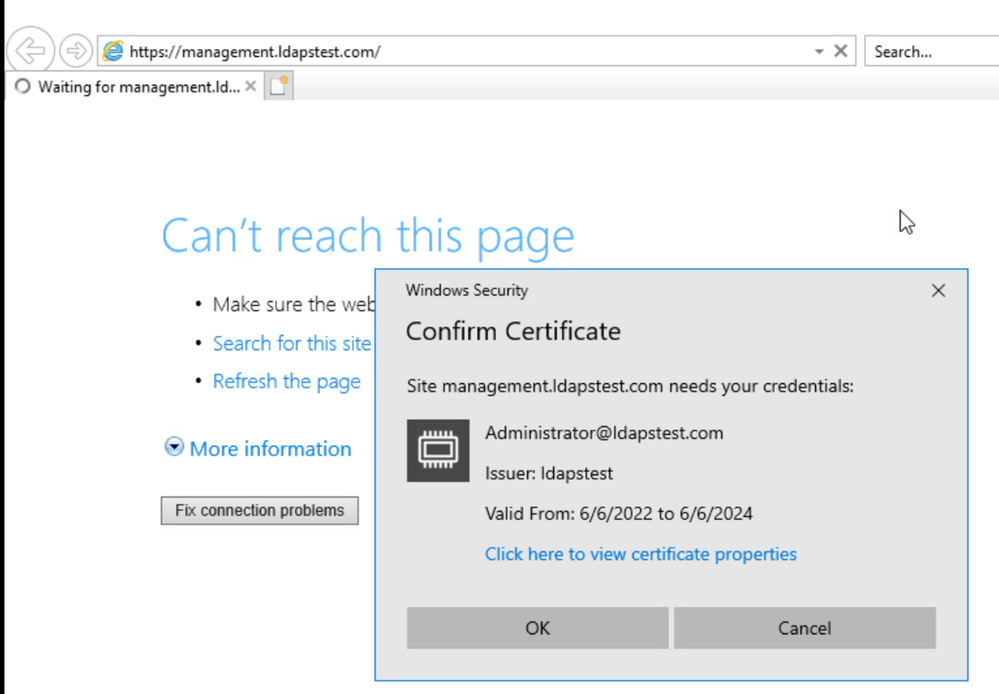999x694 pixels.
Task: Click the "Can't reach this page" heading
Action: (x=368, y=236)
